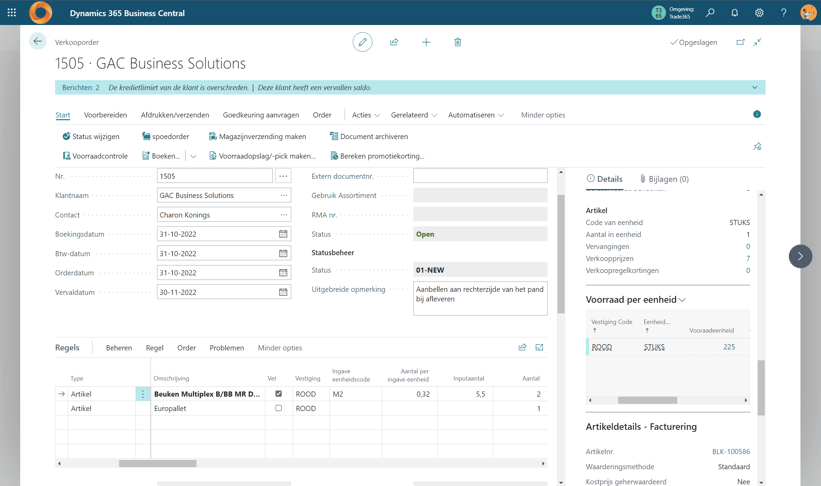
Task: Click the edit pencil icon
Action: coord(362,42)
